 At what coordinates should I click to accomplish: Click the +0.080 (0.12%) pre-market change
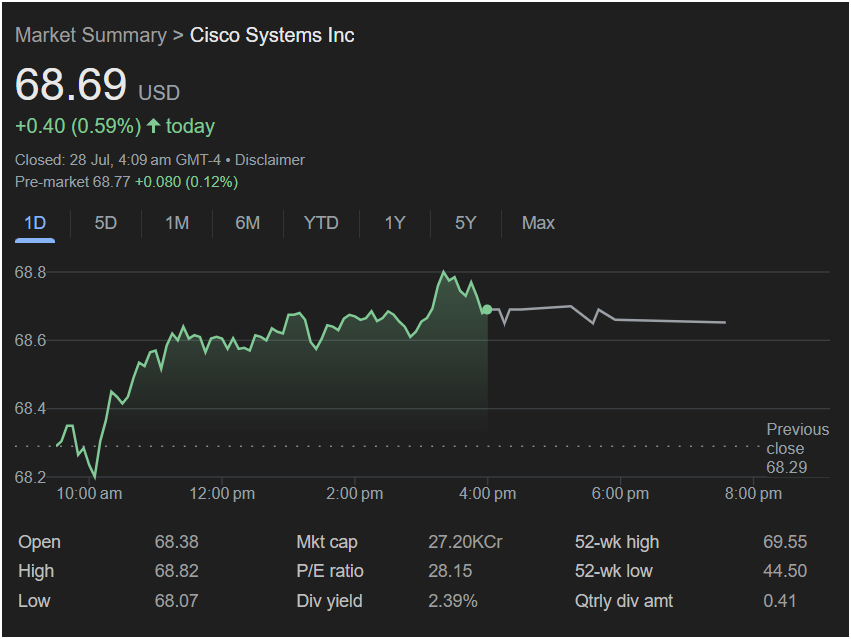pyautogui.click(x=186, y=182)
